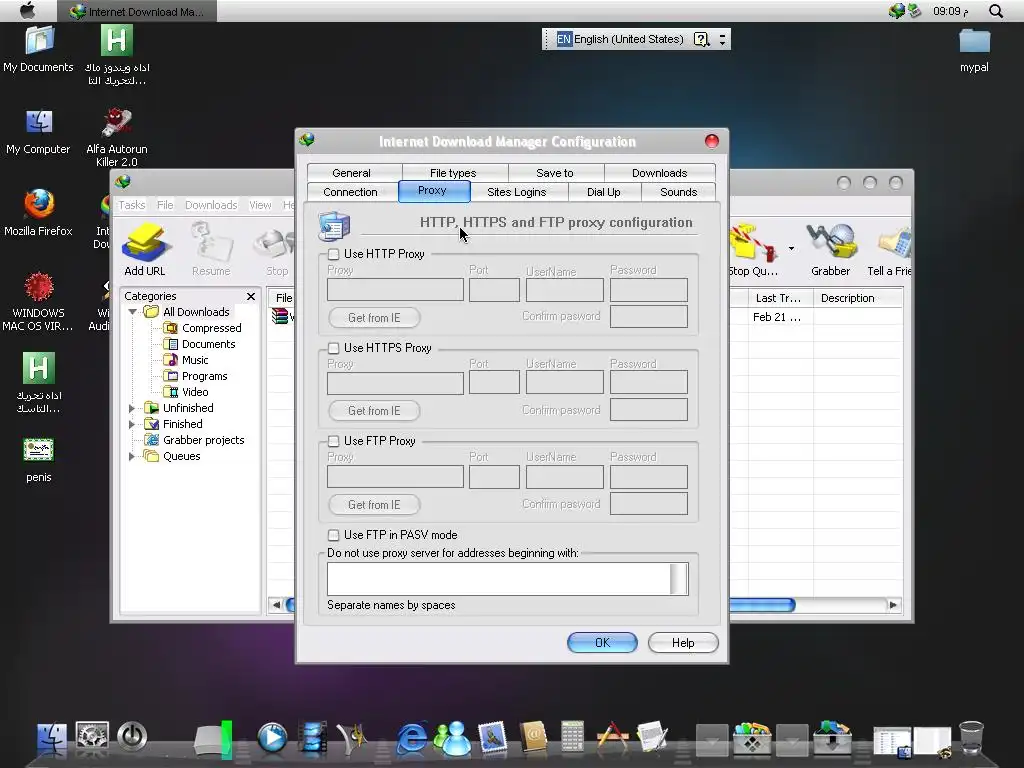Switch to the File types tab

453,173
